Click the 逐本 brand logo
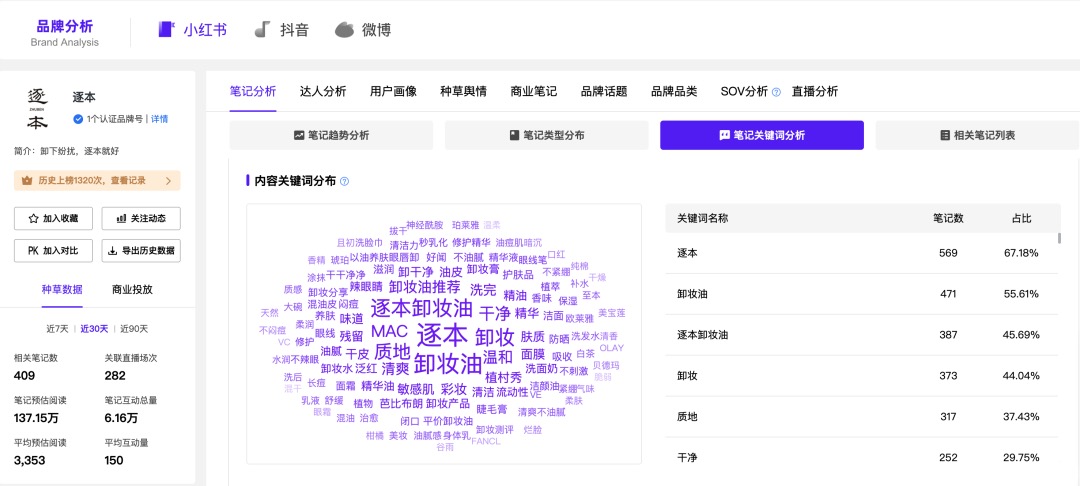 tap(37, 109)
